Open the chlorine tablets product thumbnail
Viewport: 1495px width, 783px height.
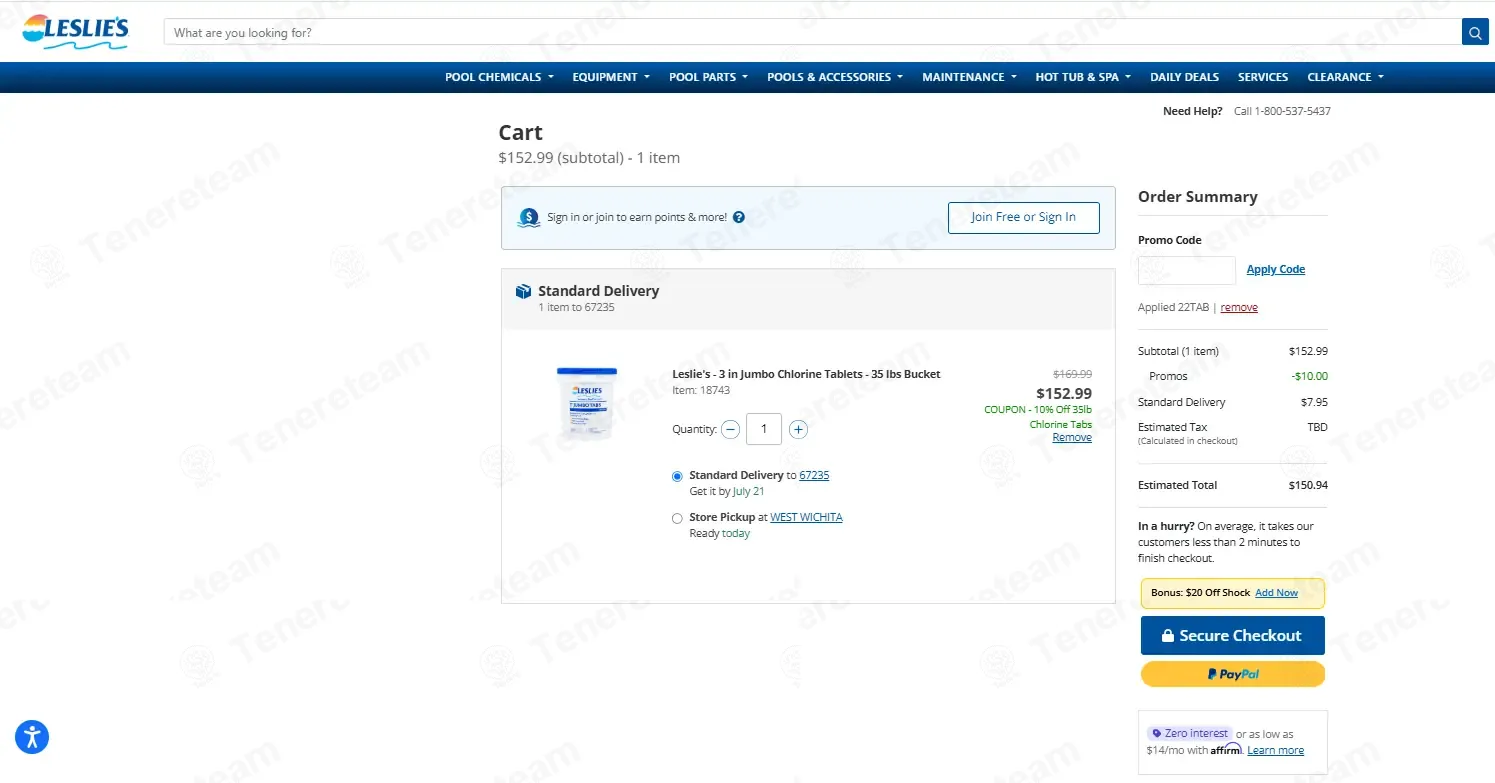(x=586, y=403)
